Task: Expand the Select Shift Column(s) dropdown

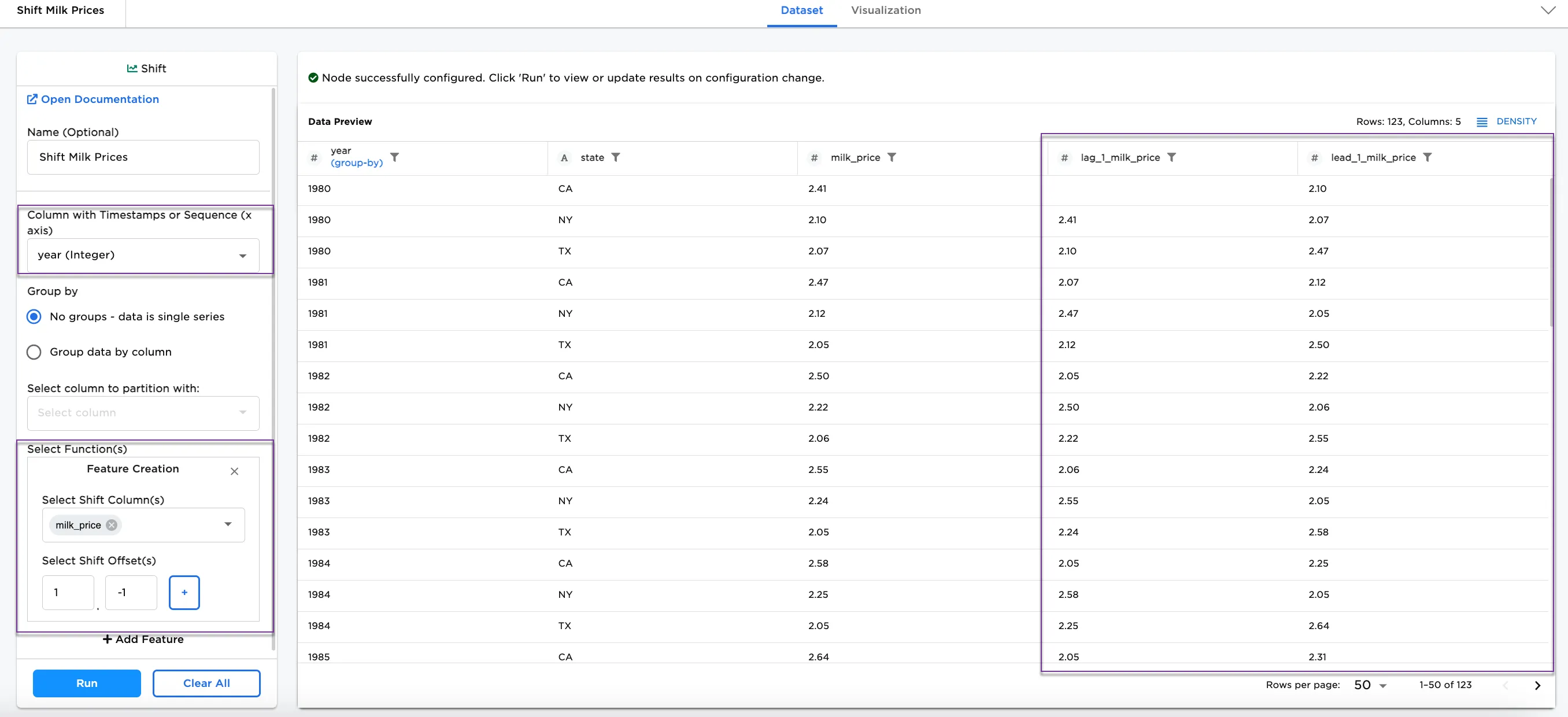Action: pos(228,524)
